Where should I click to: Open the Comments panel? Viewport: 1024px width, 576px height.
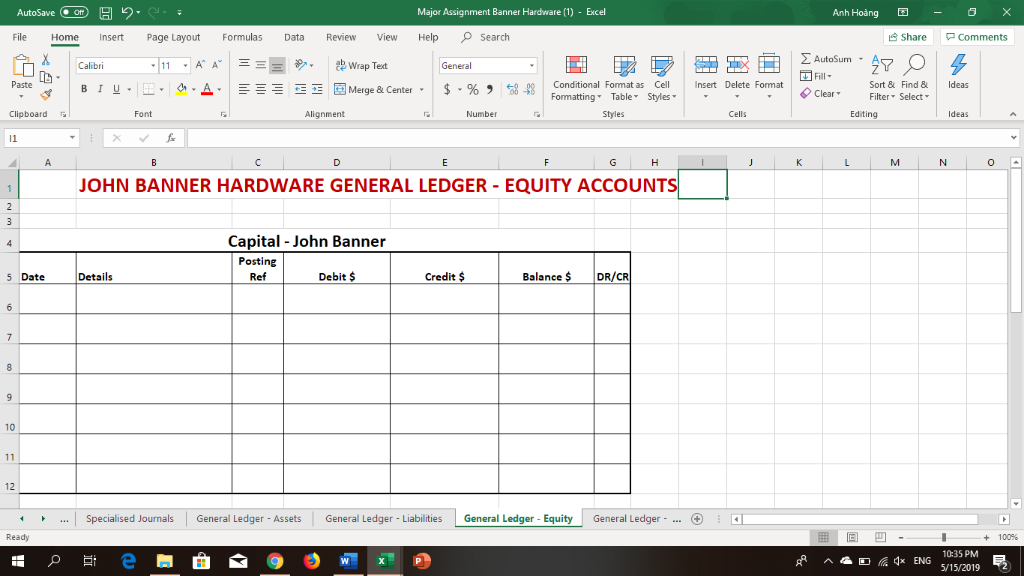click(977, 36)
